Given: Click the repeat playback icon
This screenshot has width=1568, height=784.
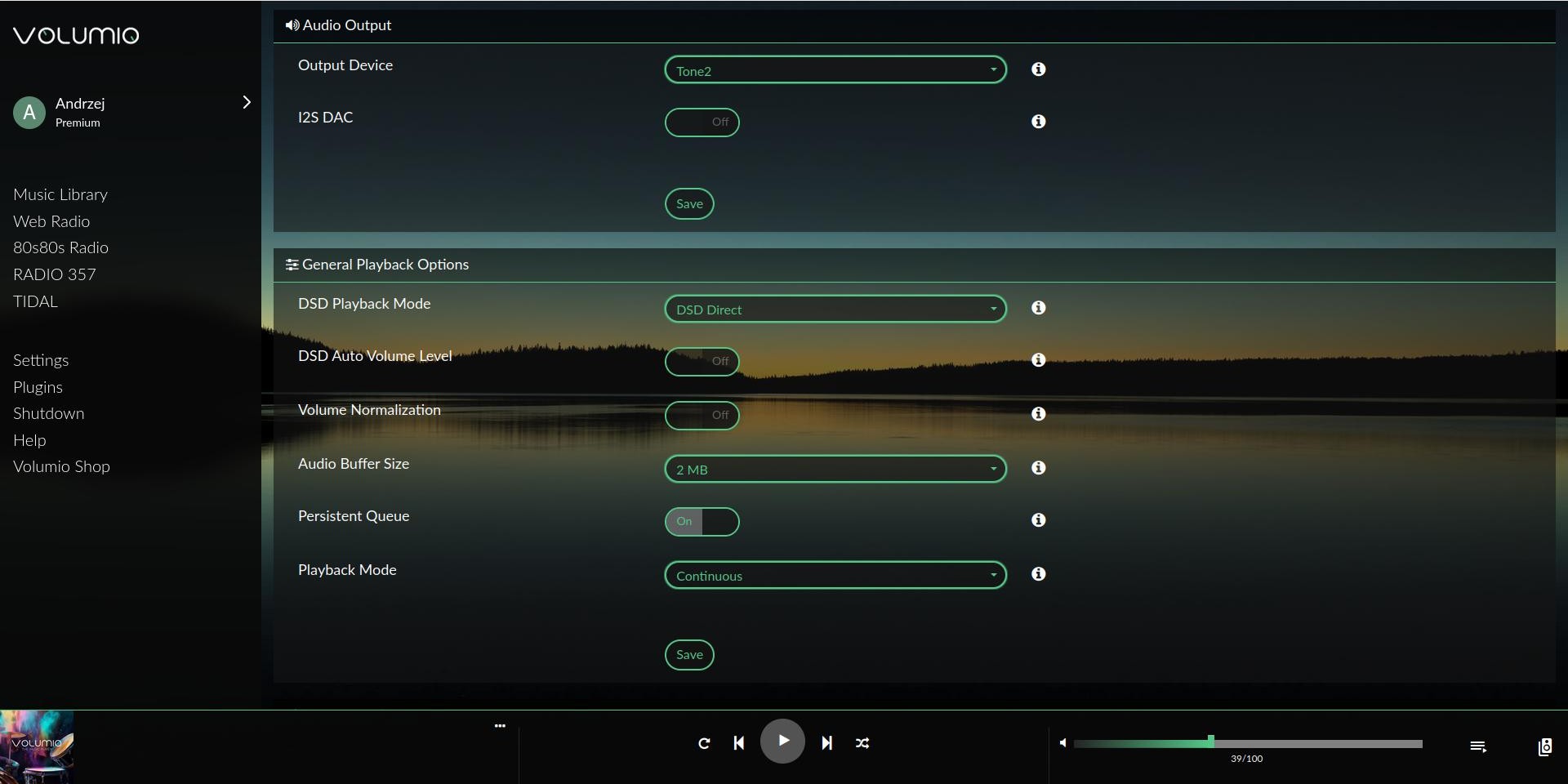Looking at the screenshot, I should 704,743.
